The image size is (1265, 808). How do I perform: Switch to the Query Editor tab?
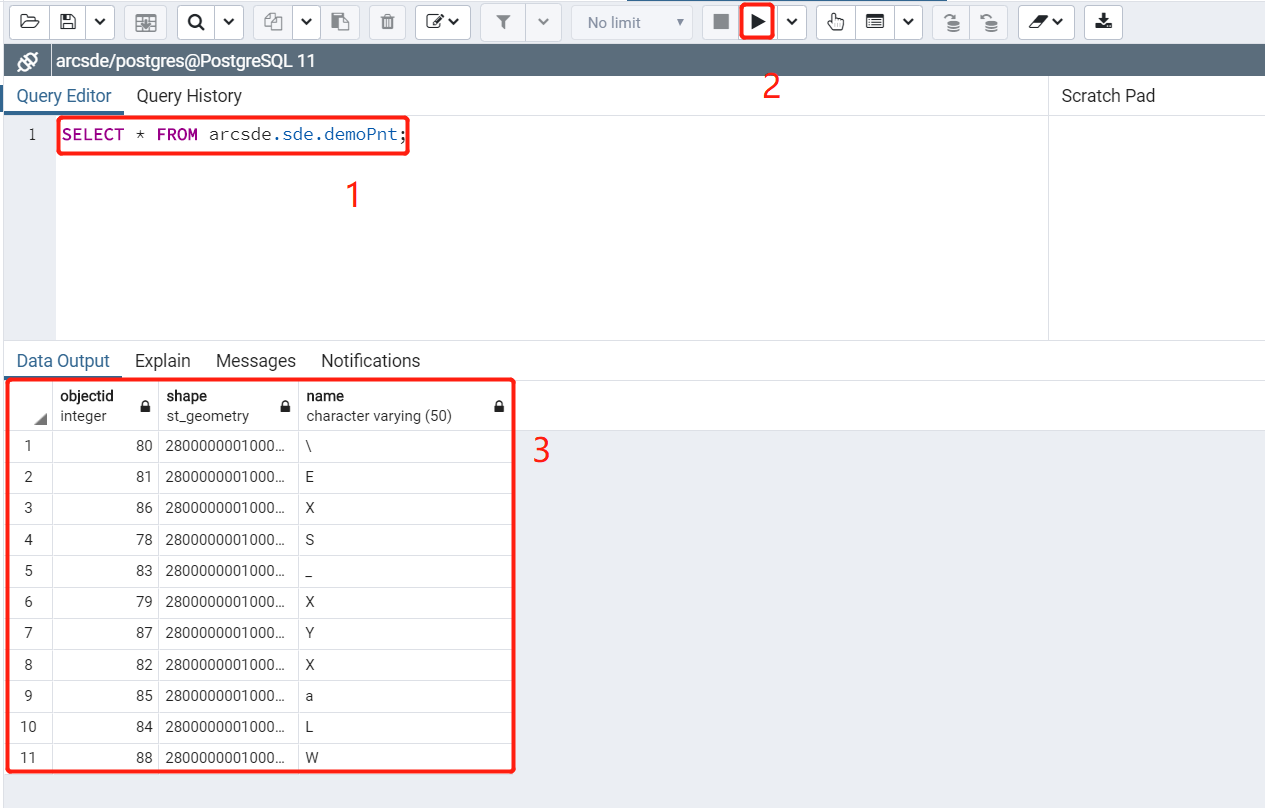(x=64, y=96)
